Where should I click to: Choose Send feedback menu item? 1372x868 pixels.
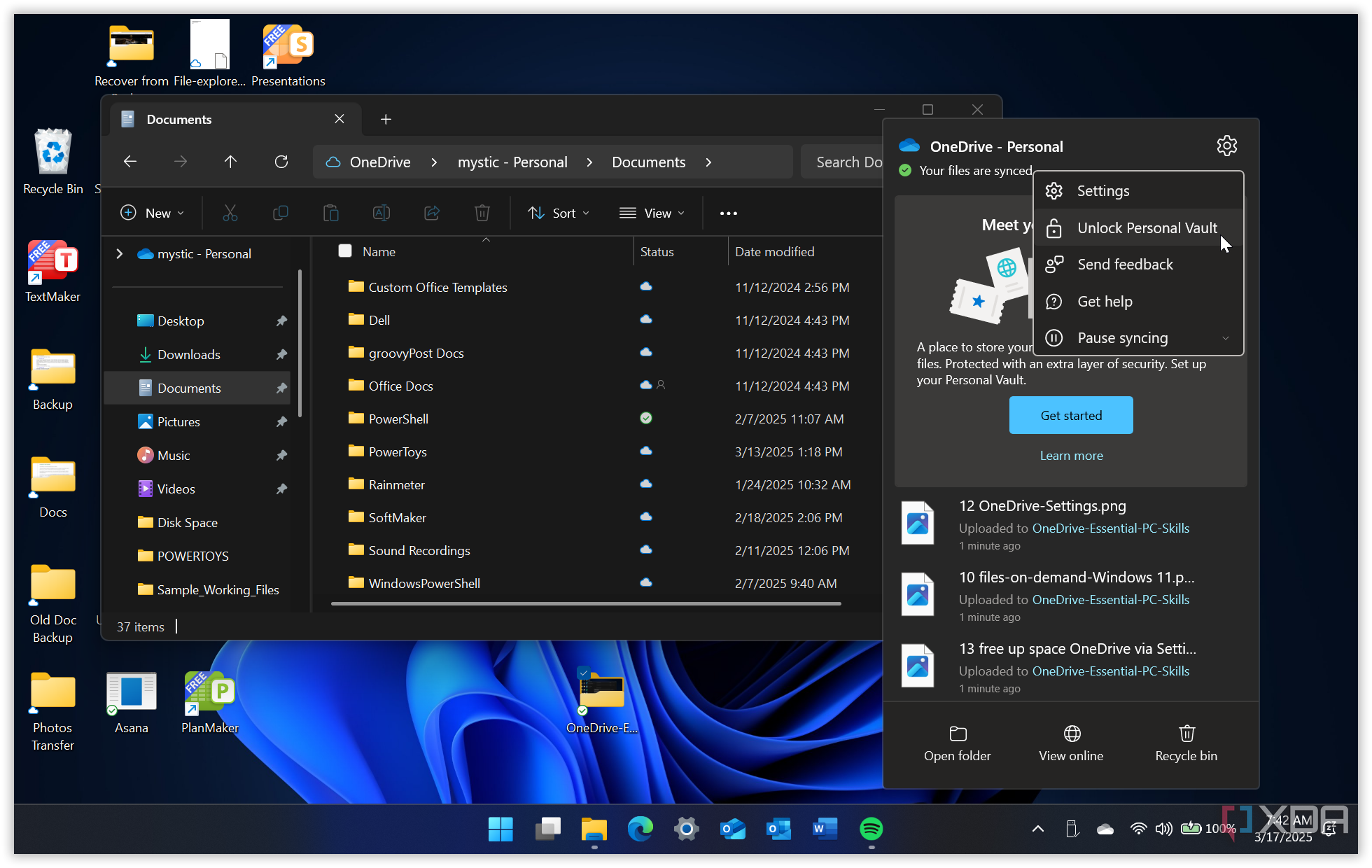tap(1138, 265)
